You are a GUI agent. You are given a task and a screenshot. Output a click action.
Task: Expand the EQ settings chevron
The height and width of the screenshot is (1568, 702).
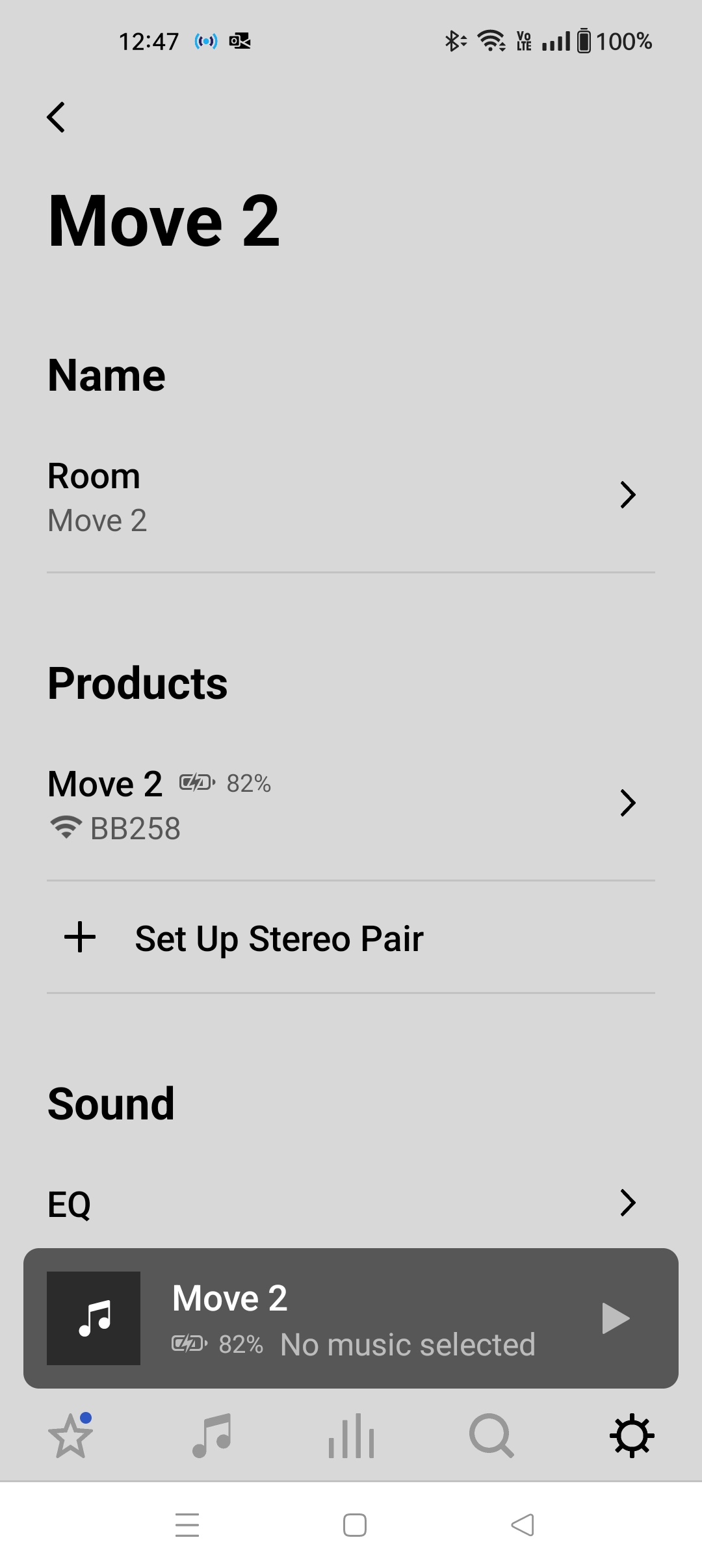[x=627, y=1203]
